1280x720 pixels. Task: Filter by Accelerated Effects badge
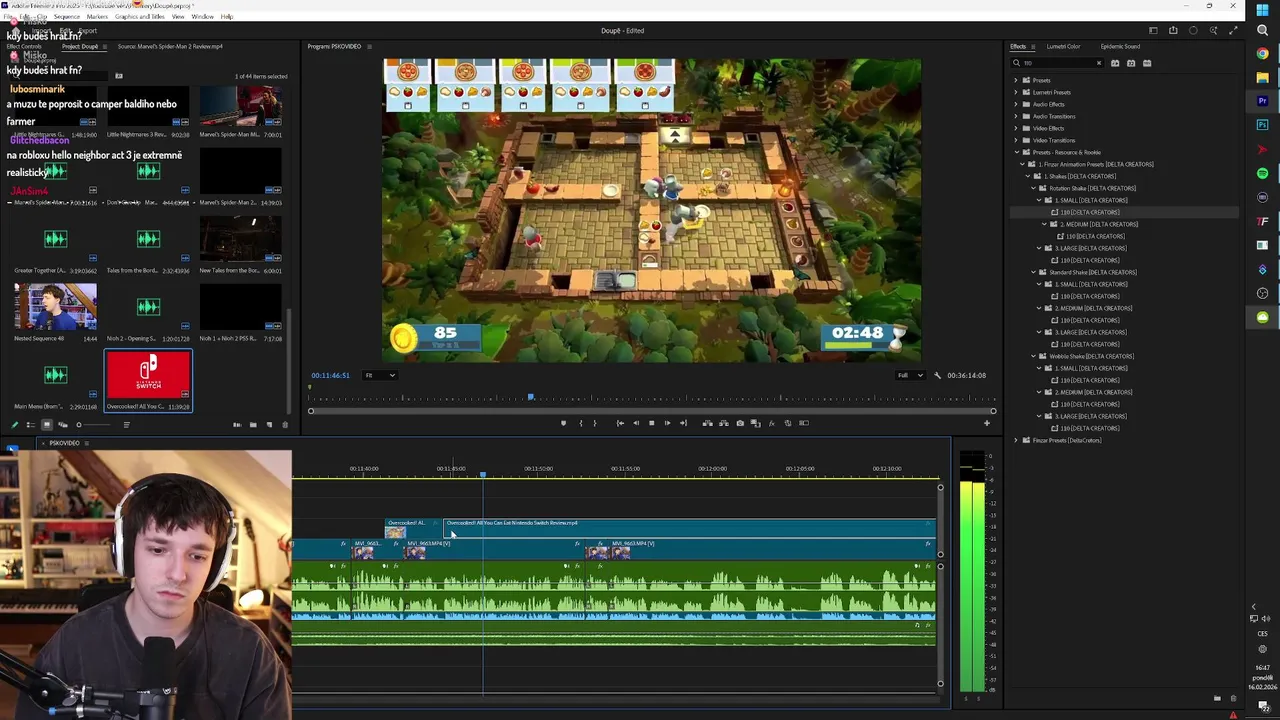[1115, 63]
